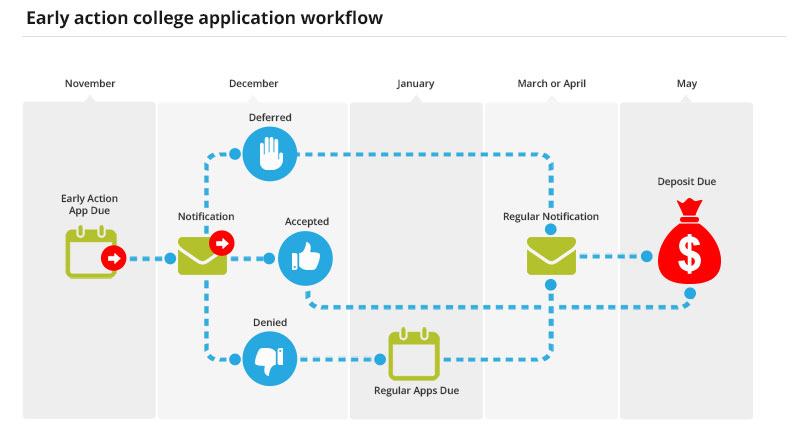Click the connector dot left of the money bag
The width and height of the screenshot is (800, 438).
point(646,256)
